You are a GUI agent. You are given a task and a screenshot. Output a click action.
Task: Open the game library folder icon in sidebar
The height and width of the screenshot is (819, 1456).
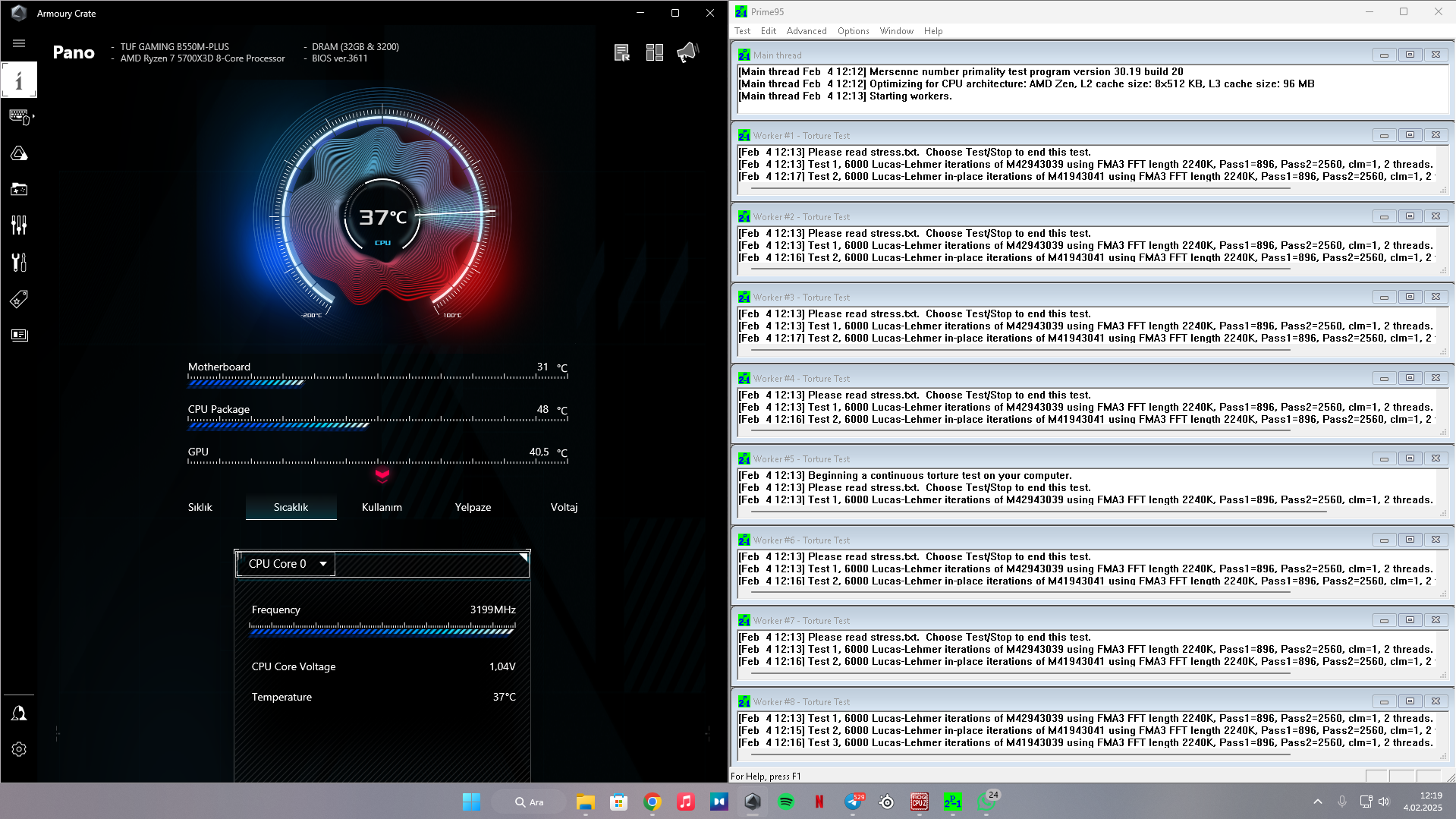coord(19,189)
